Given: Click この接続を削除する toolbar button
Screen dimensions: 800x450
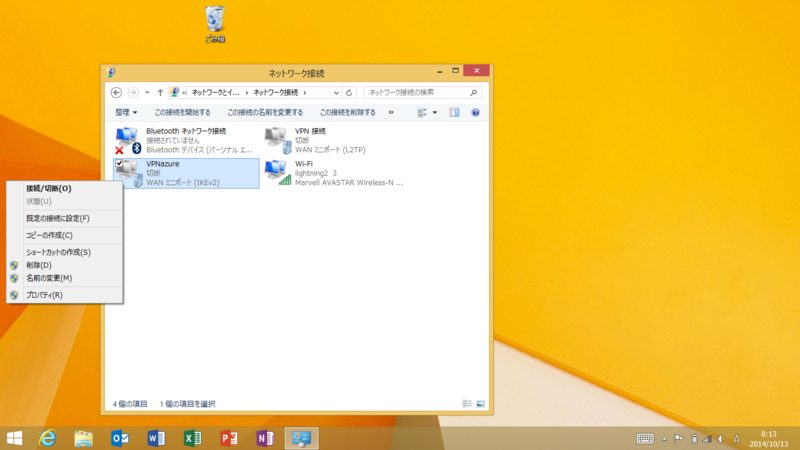Looking at the screenshot, I should pyautogui.click(x=347, y=112).
